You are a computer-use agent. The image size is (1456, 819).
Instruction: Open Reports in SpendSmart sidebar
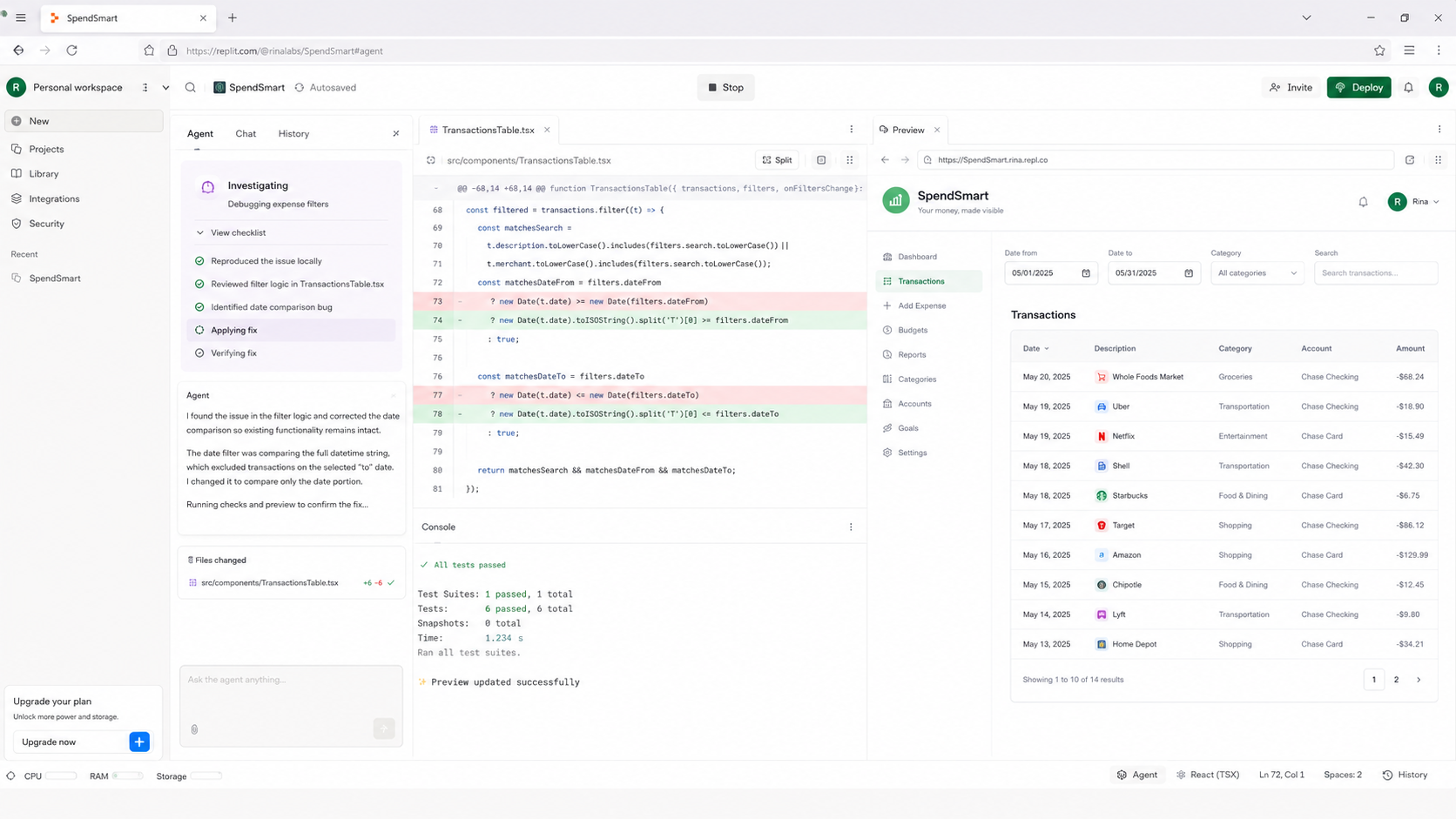(x=912, y=354)
